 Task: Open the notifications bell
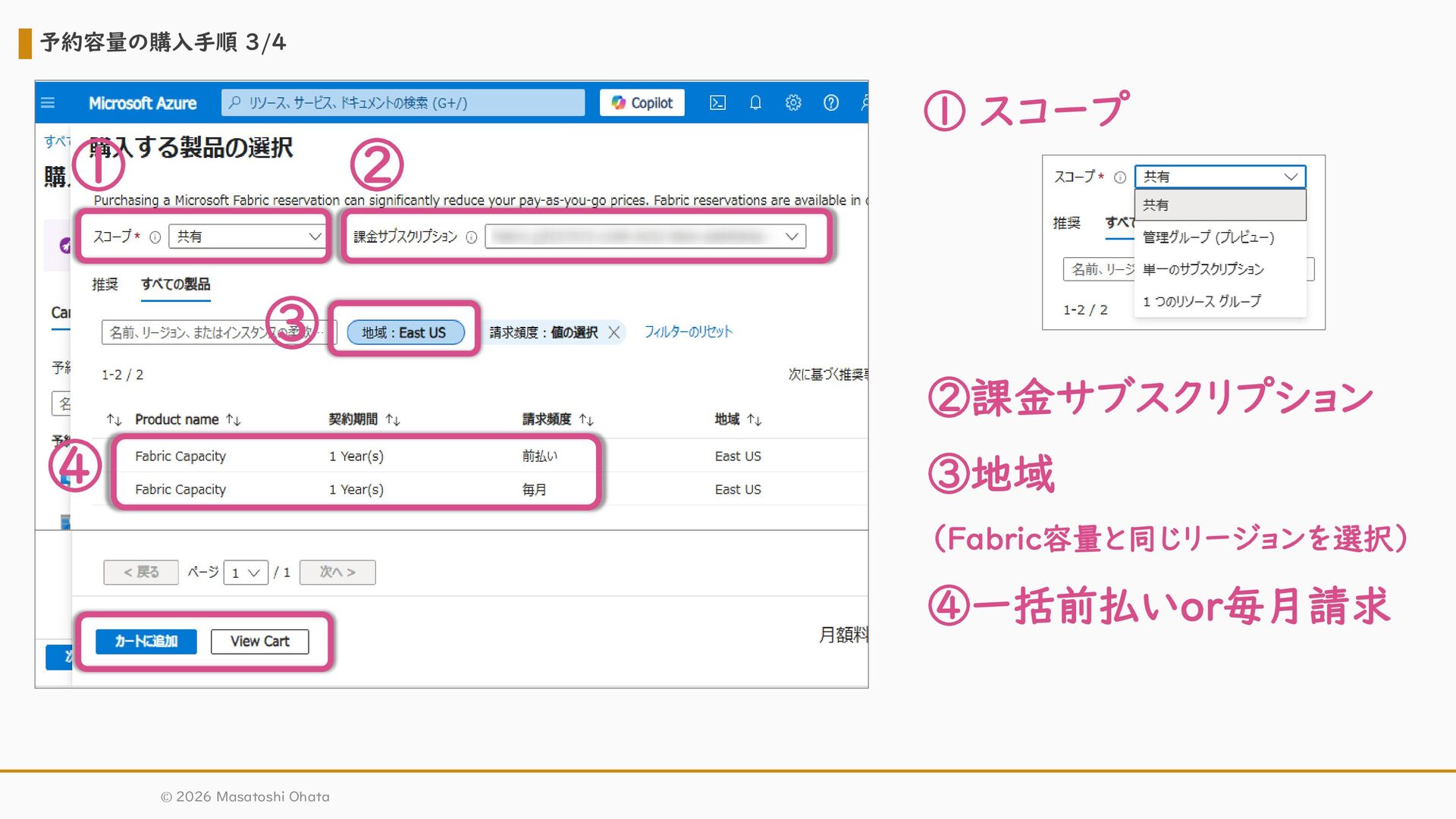pos(755,102)
